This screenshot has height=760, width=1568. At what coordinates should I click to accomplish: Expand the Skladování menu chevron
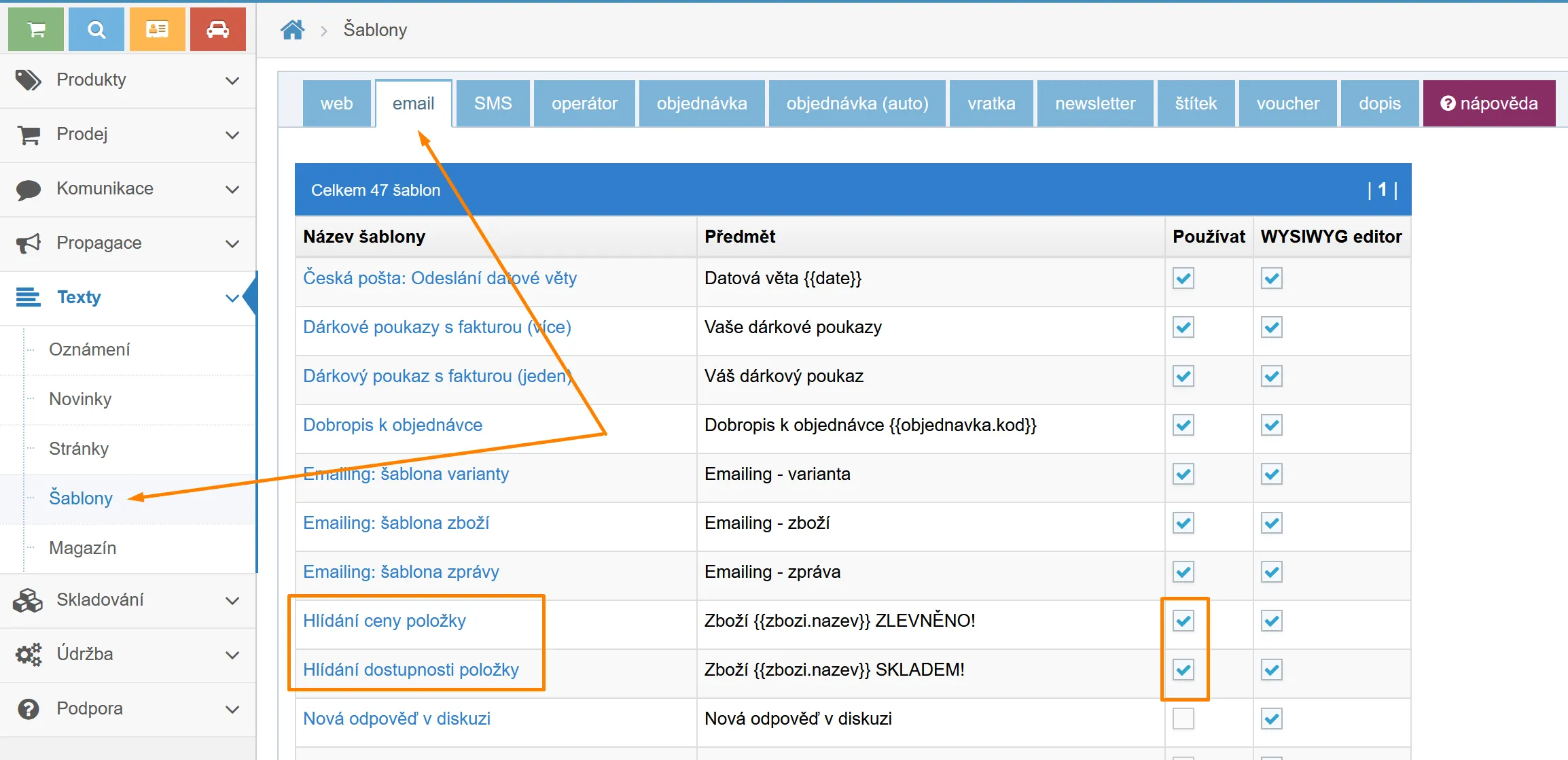pyautogui.click(x=232, y=601)
